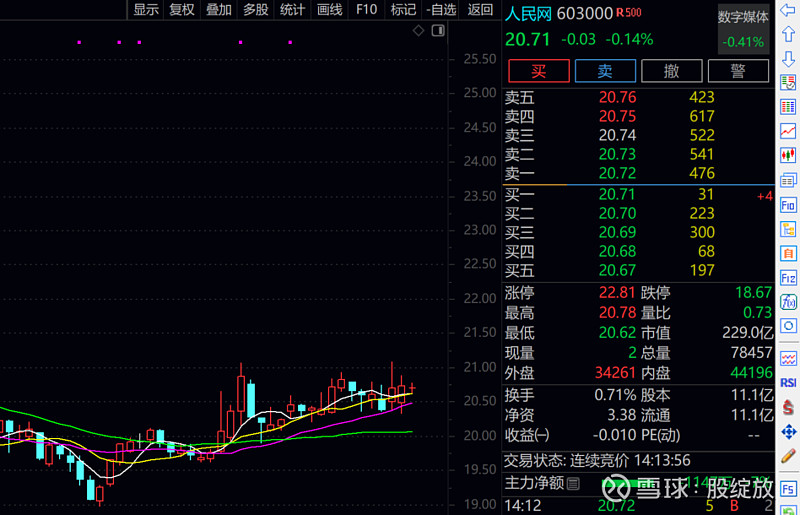Open the tree structure sidebar icon
The height and width of the screenshot is (515, 800).
point(788,229)
